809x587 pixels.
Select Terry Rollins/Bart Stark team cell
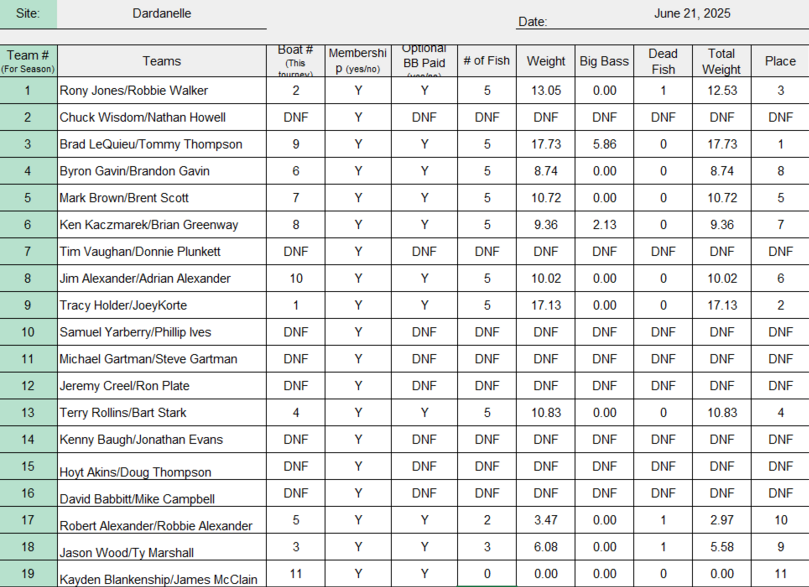click(161, 413)
